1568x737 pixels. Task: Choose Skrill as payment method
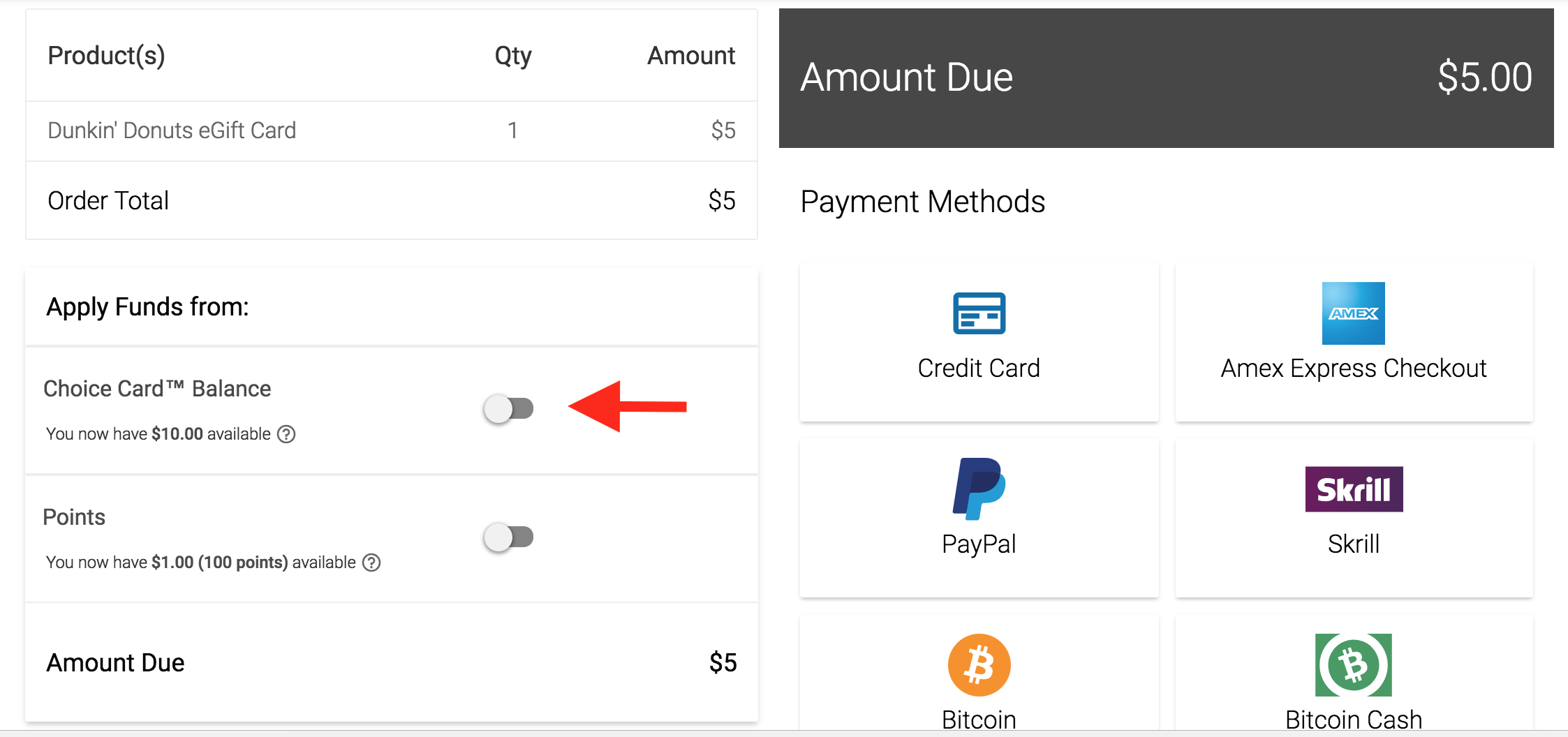pos(1353,518)
